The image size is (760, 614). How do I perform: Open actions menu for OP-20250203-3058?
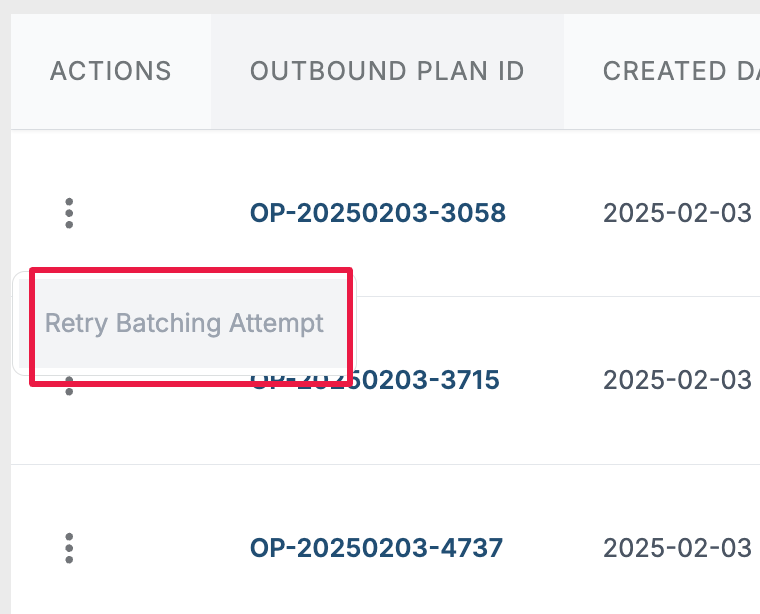pos(69,213)
